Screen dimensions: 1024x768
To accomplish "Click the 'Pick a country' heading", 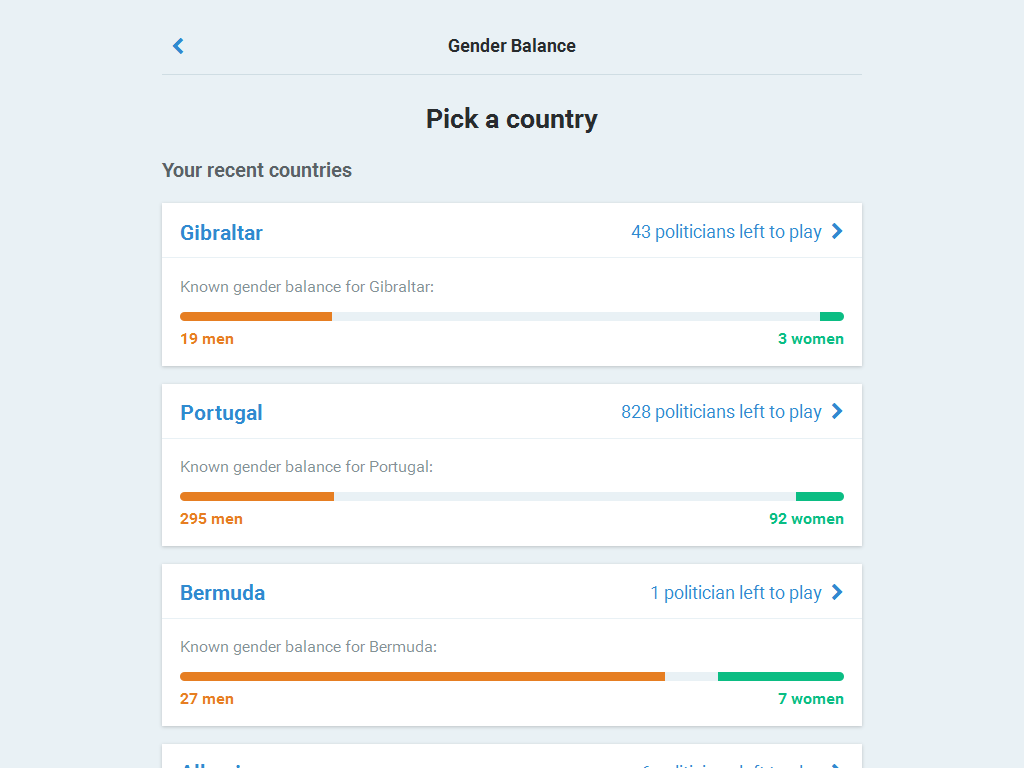I will tap(511, 119).
